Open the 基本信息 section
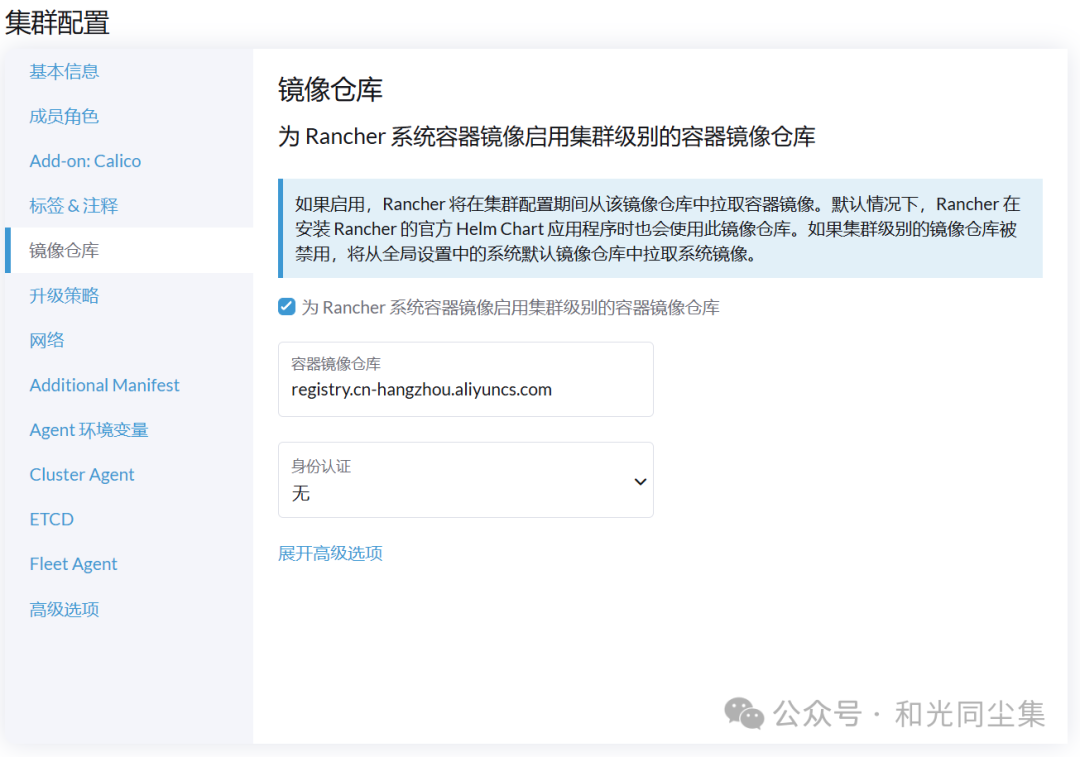 click(x=64, y=72)
